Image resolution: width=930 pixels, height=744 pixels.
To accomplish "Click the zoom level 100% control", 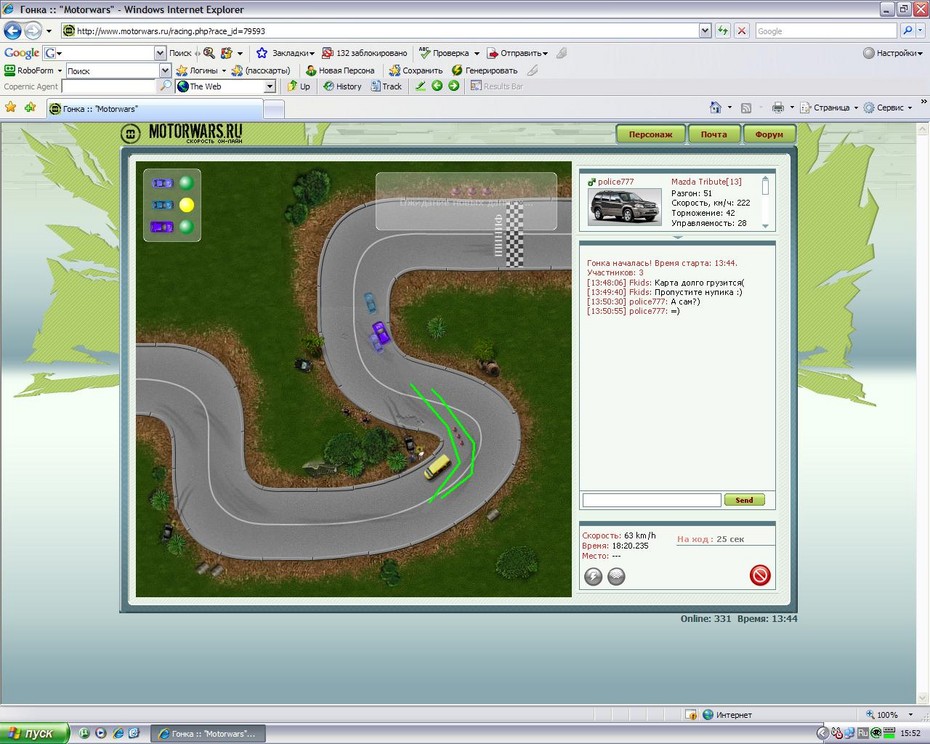I will pos(888,714).
